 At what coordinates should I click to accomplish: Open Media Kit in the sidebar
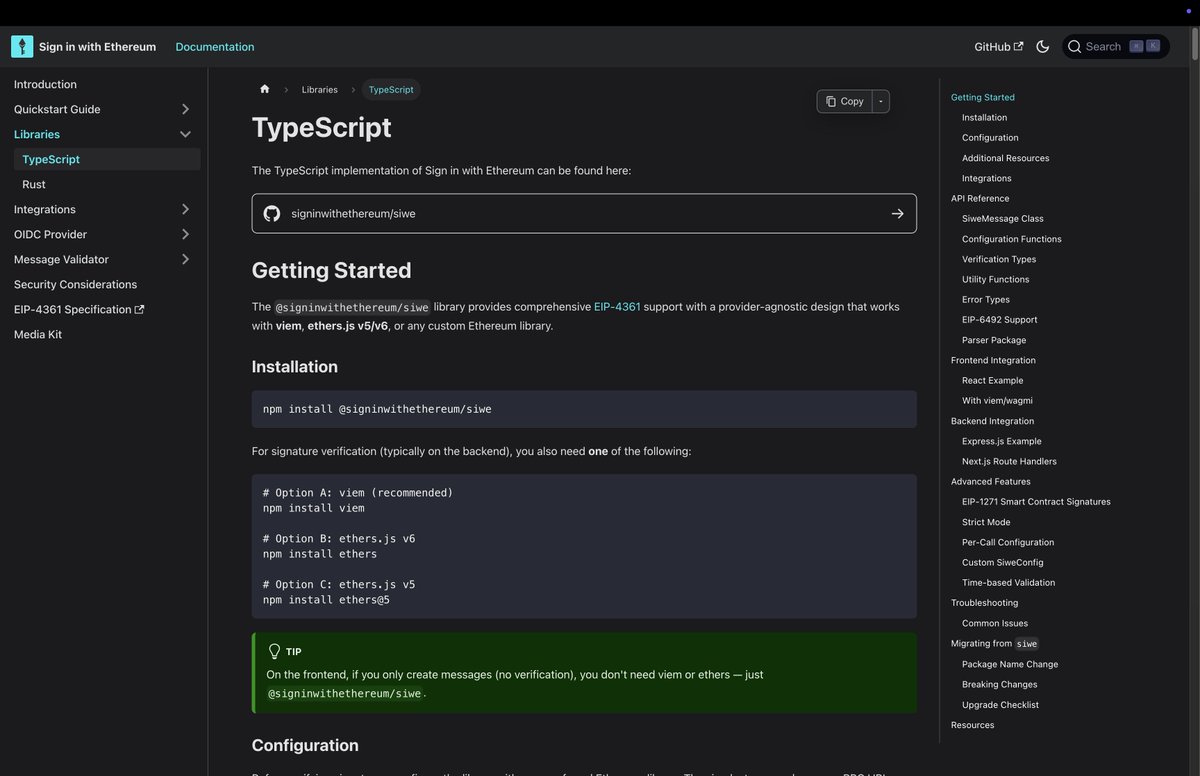point(38,334)
